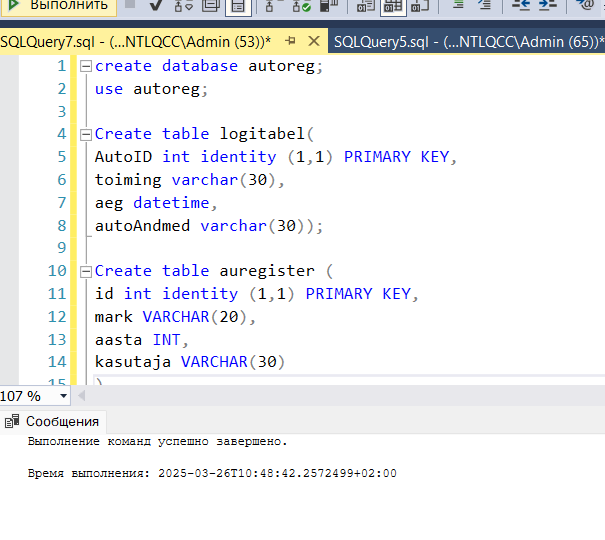Uncomment the selected lines
This screenshot has width=605, height=540.
484,5
